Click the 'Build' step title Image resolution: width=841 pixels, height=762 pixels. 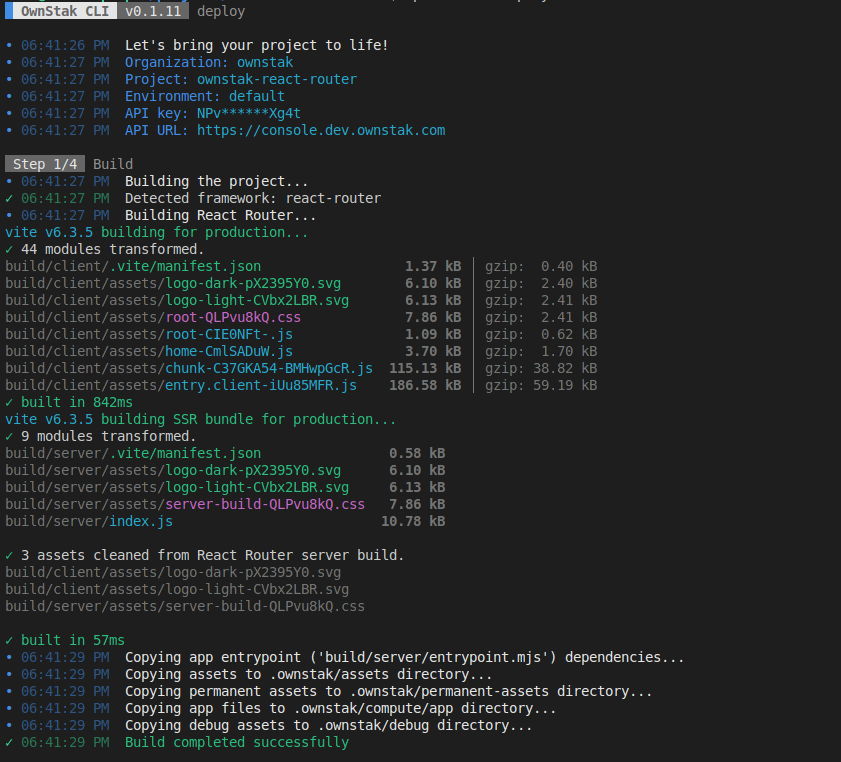click(x=113, y=164)
